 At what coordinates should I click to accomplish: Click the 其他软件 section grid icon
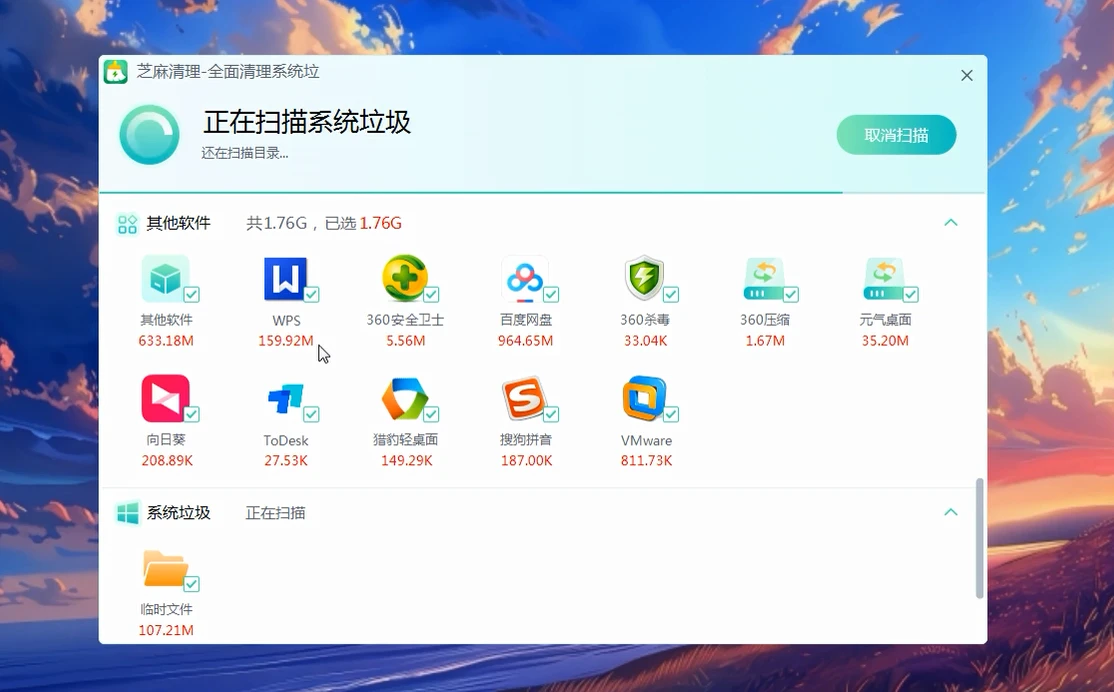pos(127,225)
